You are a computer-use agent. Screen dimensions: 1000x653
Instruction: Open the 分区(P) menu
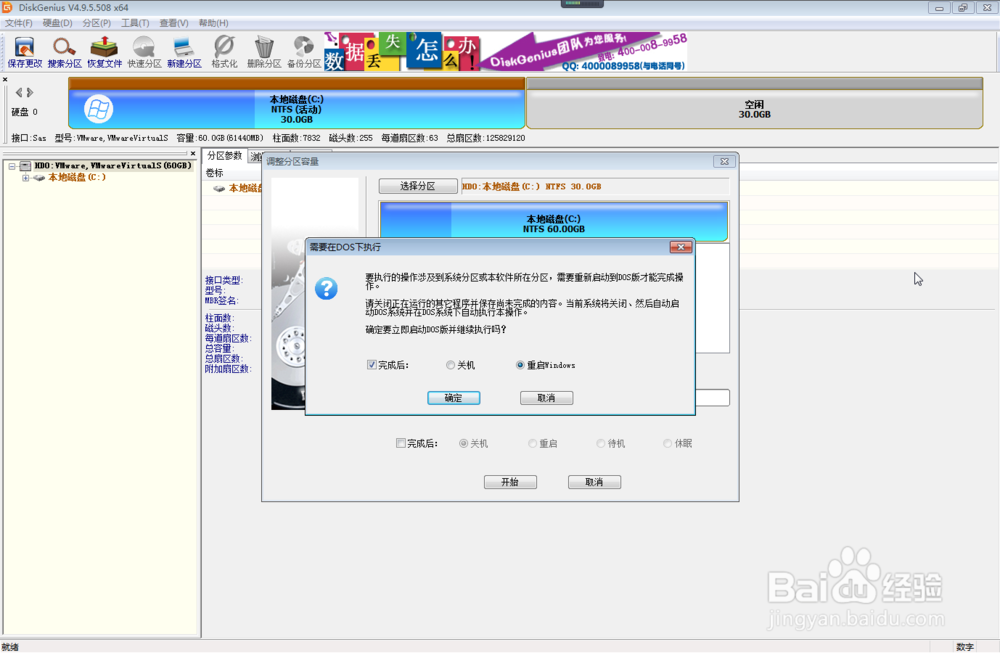96,23
